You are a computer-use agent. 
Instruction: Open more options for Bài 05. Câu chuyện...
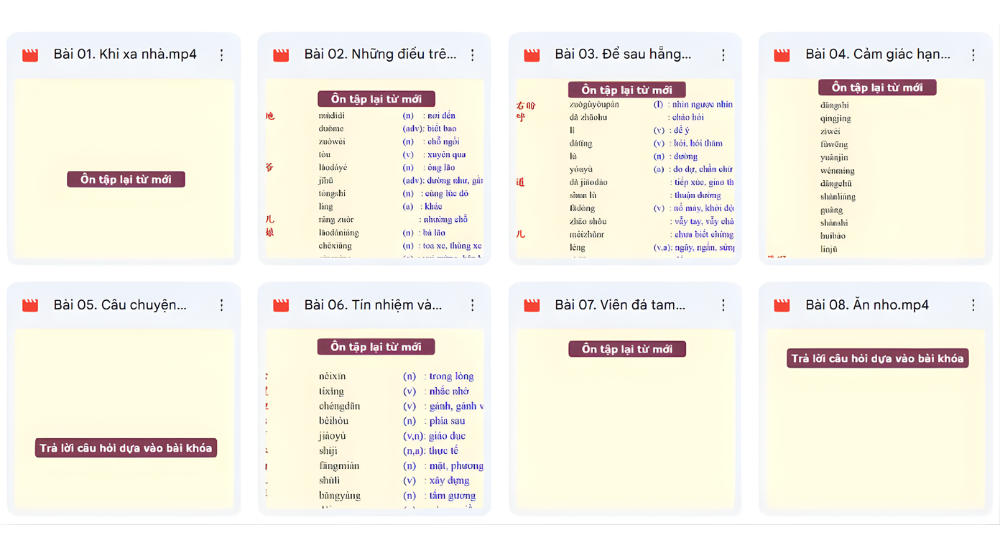pos(221,306)
